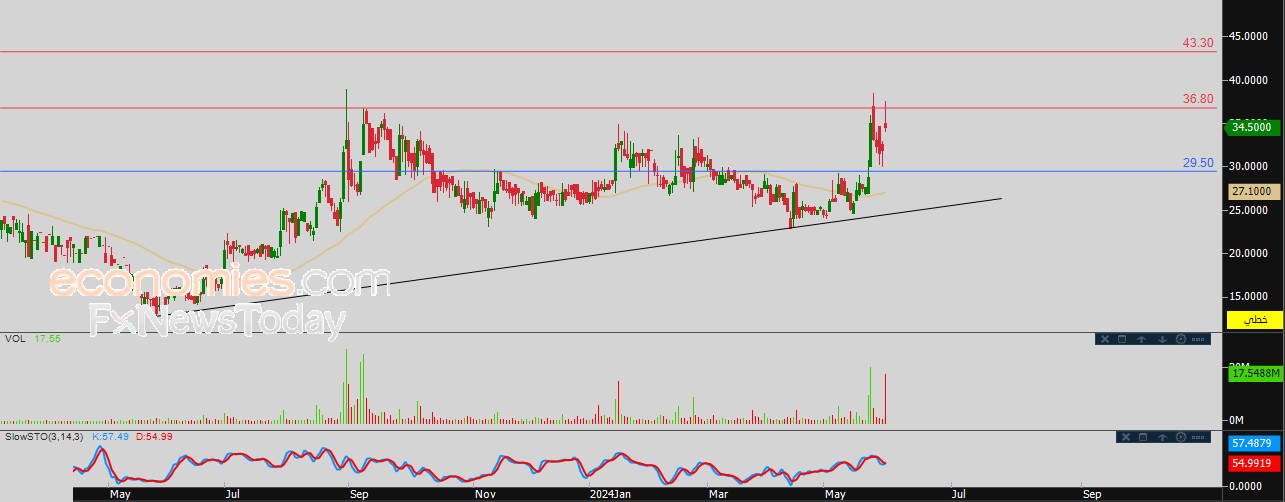Close the VOL indicator panel
Image resolution: width=1285 pixels, height=502 pixels.
pyautogui.click(x=1105, y=339)
